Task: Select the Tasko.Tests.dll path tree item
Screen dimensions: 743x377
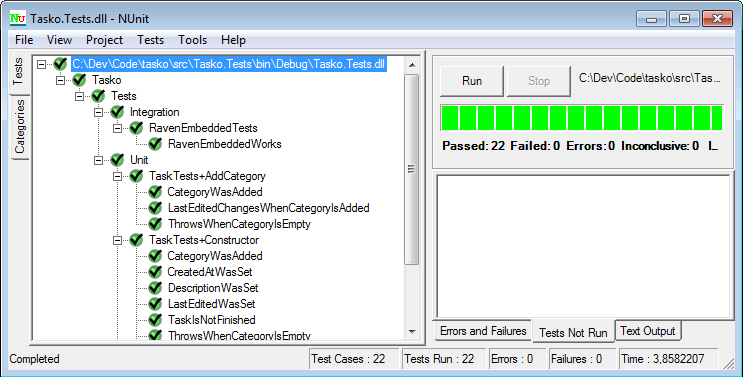Action: [x=229, y=64]
